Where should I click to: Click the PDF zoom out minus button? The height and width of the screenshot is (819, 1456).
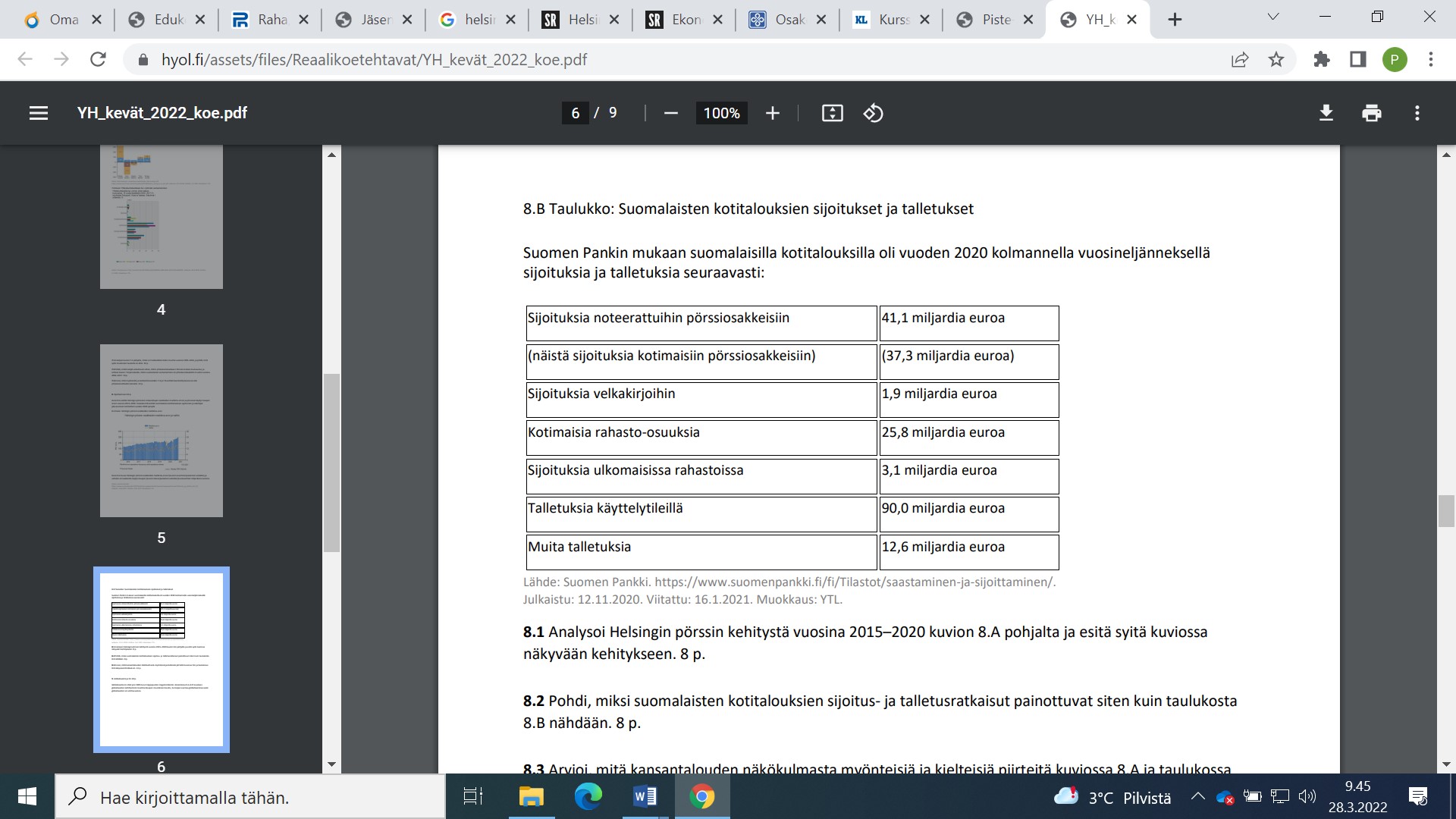(x=670, y=113)
